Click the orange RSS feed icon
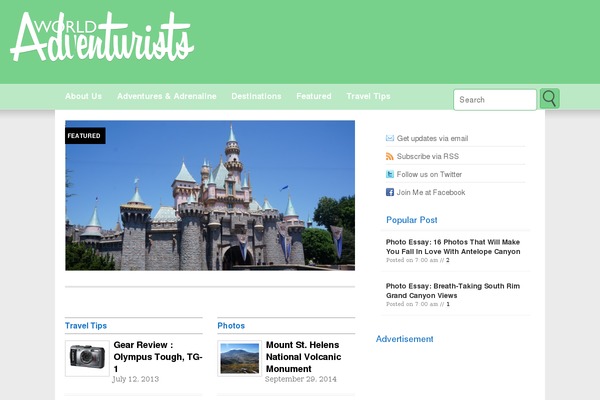600x400 pixels. coord(390,156)
